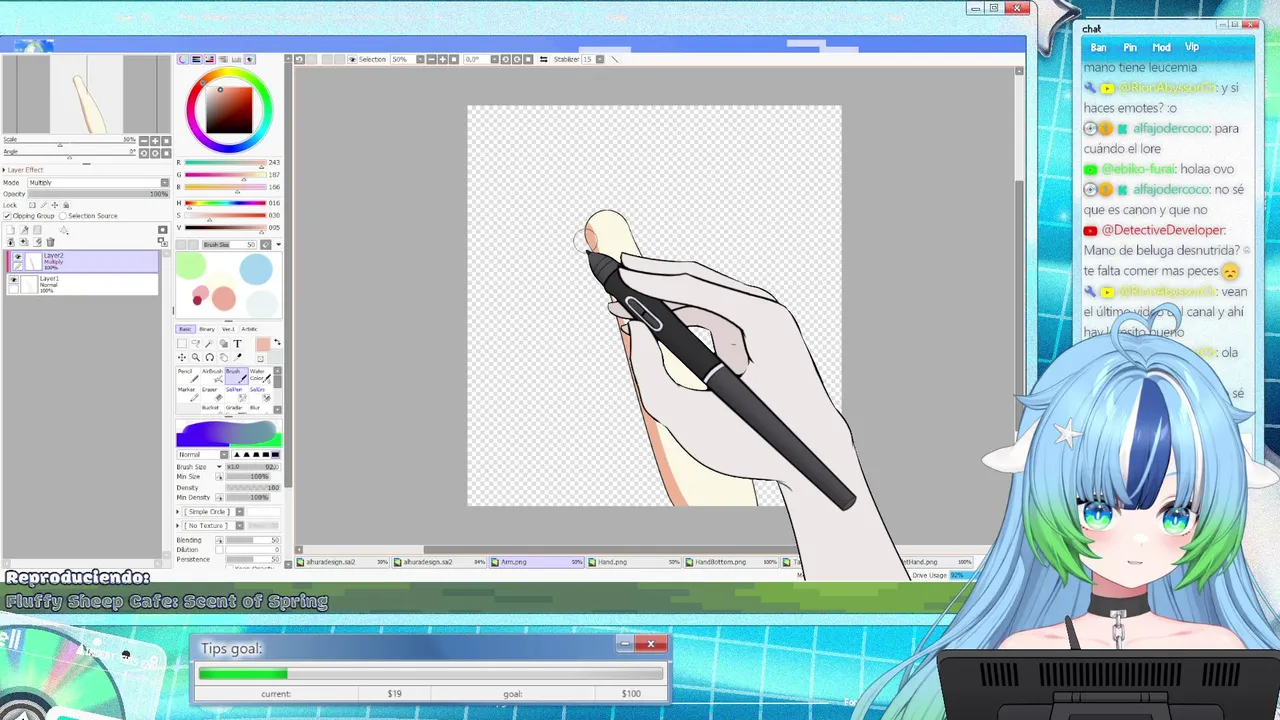This screenshot has height=720, width=1280.
Task: Toggle Dilution pressure checkbox
Action: 218,550
